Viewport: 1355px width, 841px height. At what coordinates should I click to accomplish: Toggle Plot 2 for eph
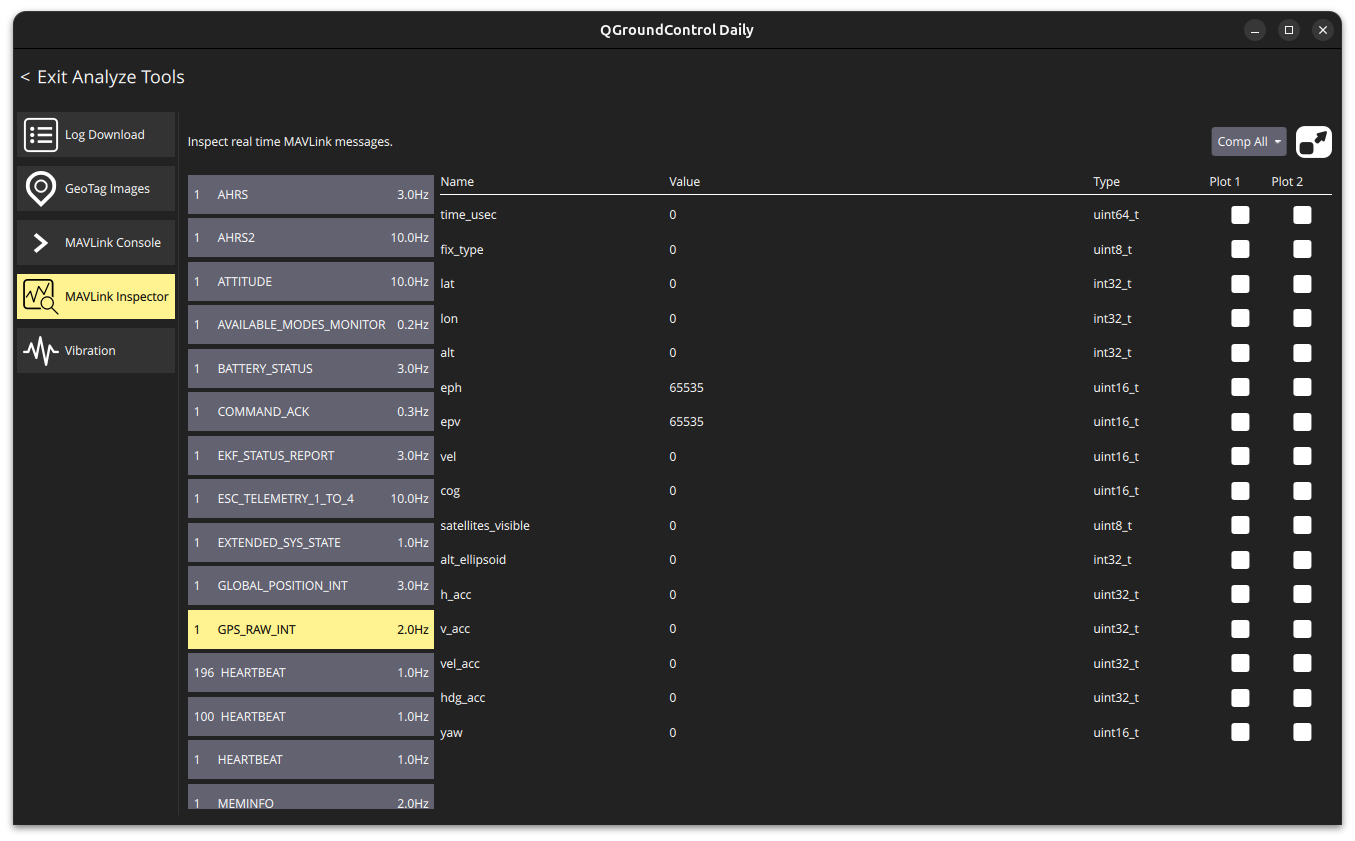[1302, 387]
